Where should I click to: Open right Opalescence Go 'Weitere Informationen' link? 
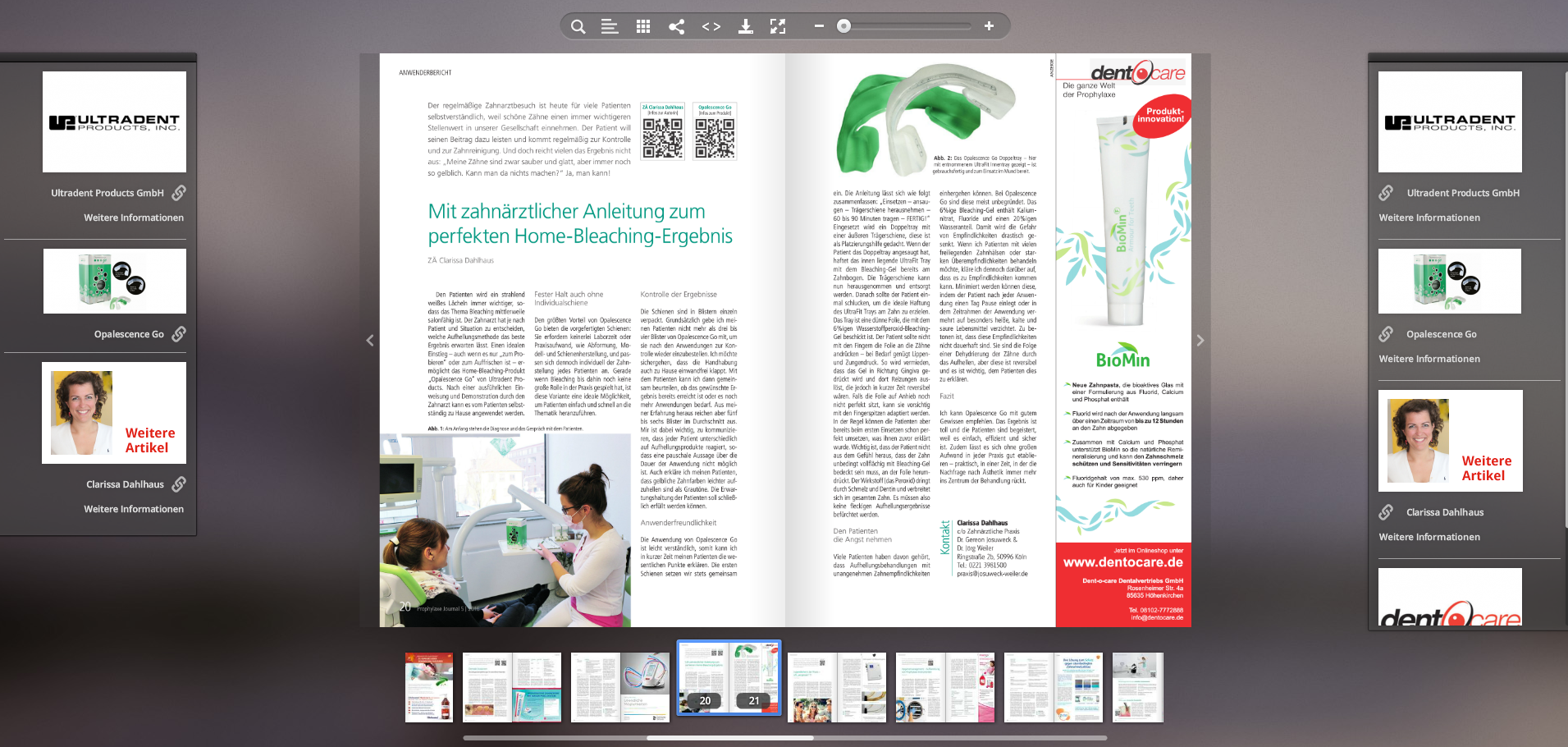tap(1429, 359)
